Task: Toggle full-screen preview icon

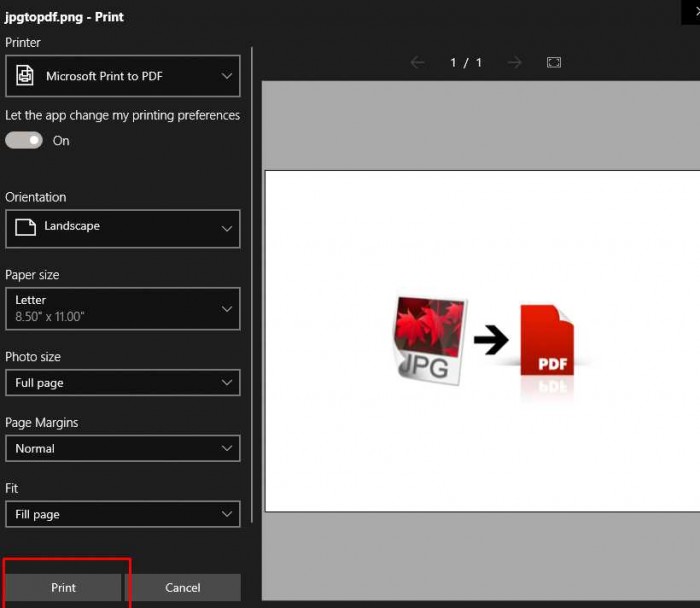Action: pyautogui.click(x=554, y=62)
